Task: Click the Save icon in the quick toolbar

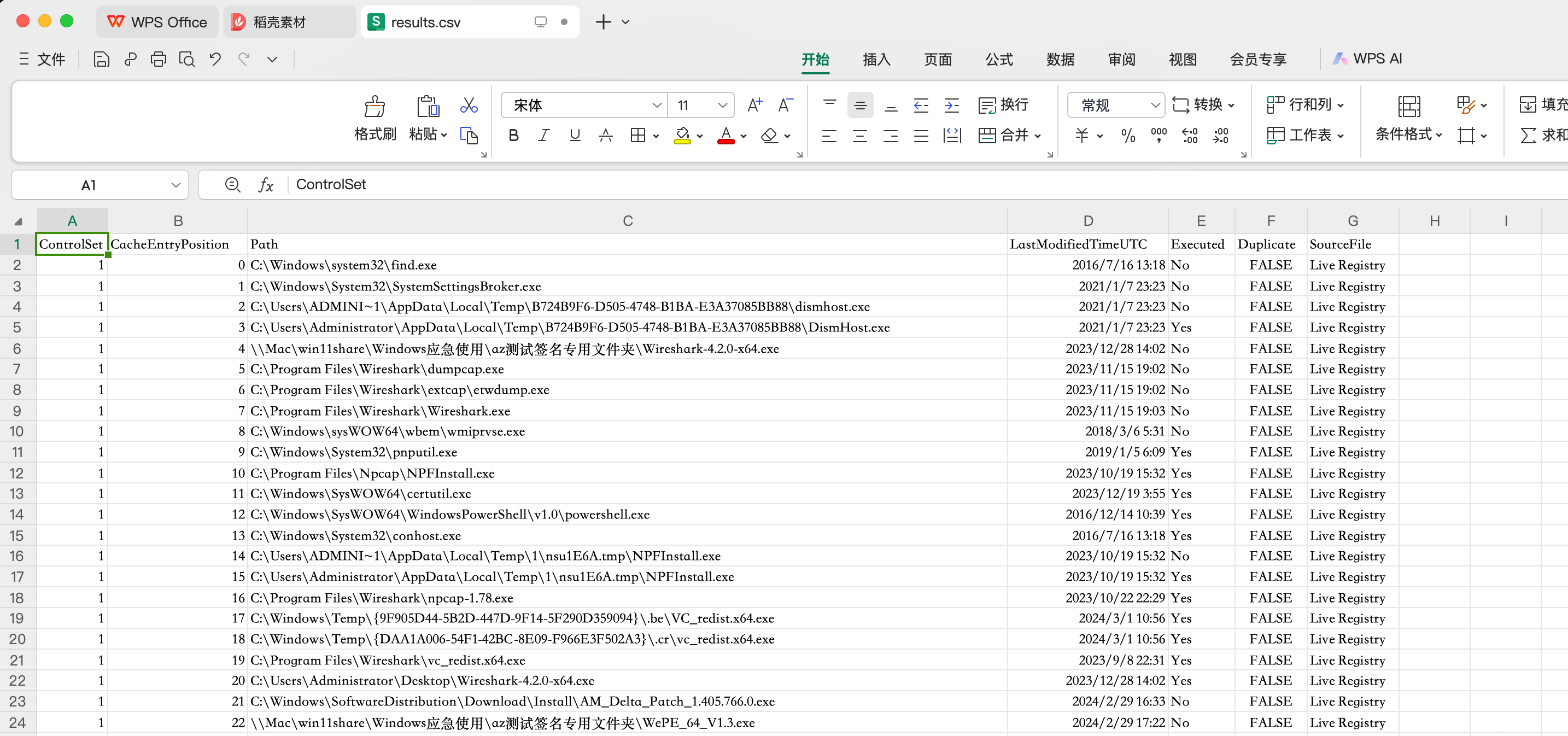Action: click(101, 59)
